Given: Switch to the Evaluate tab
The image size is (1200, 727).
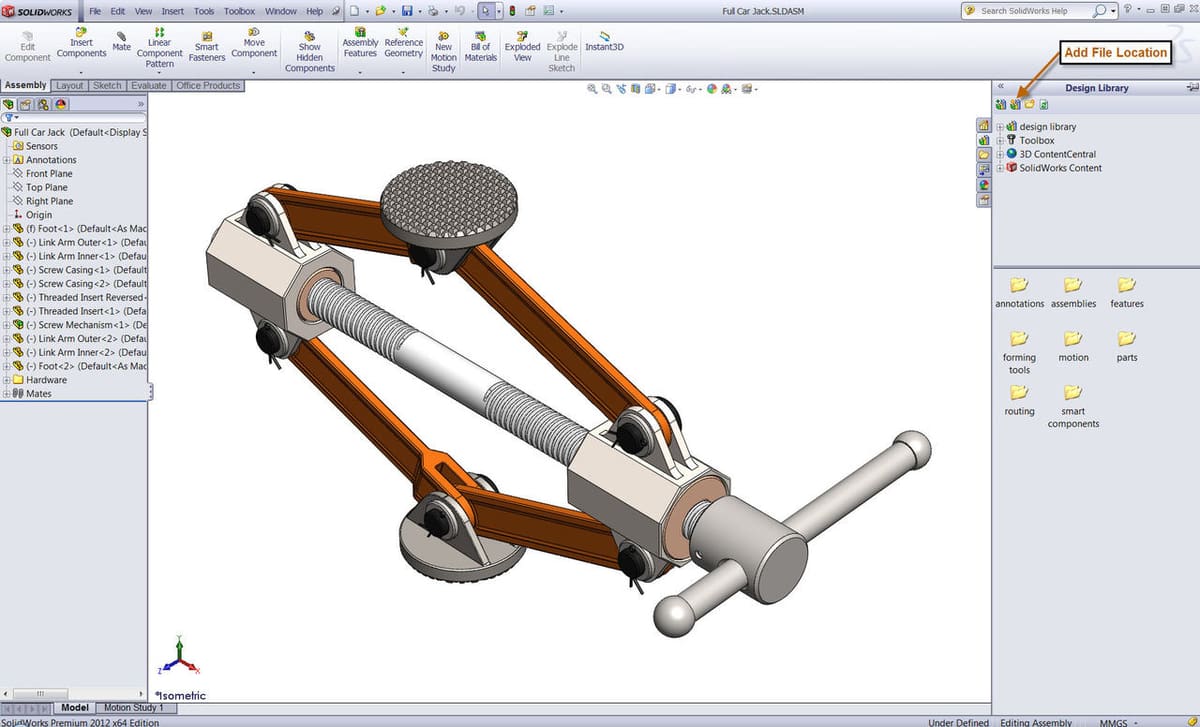Looking at the screenshot, I should pos(149,86).
